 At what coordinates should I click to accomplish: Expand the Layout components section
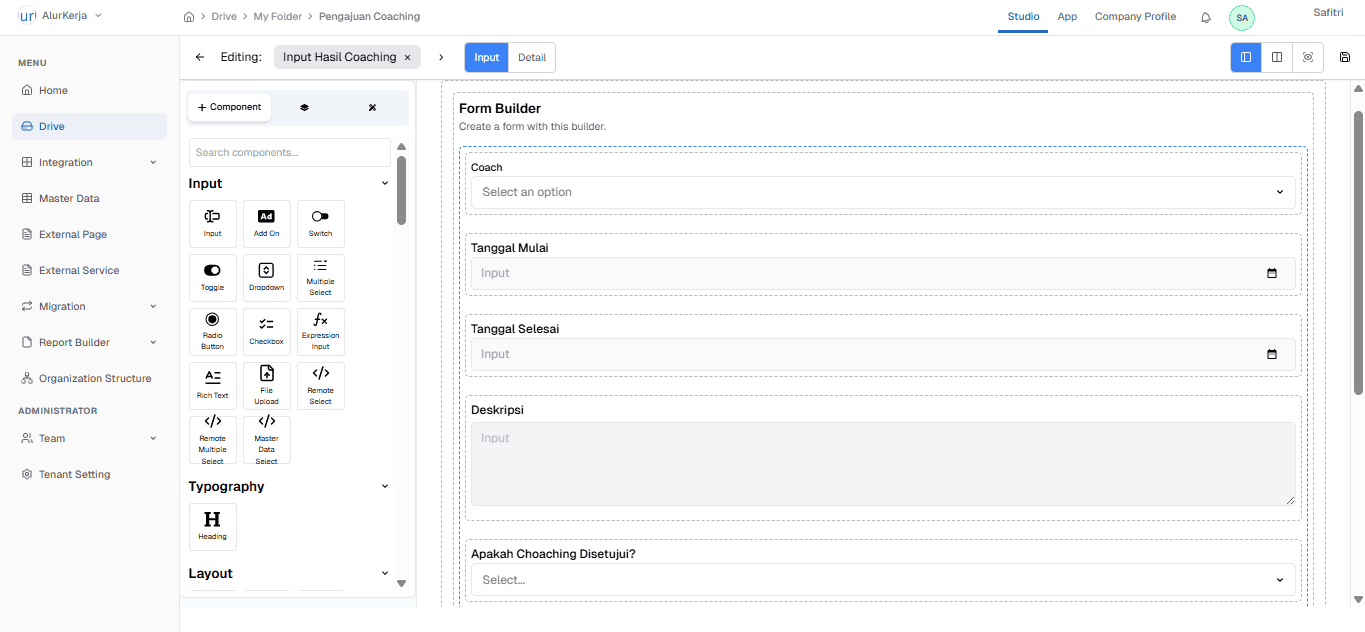[385, 572]
